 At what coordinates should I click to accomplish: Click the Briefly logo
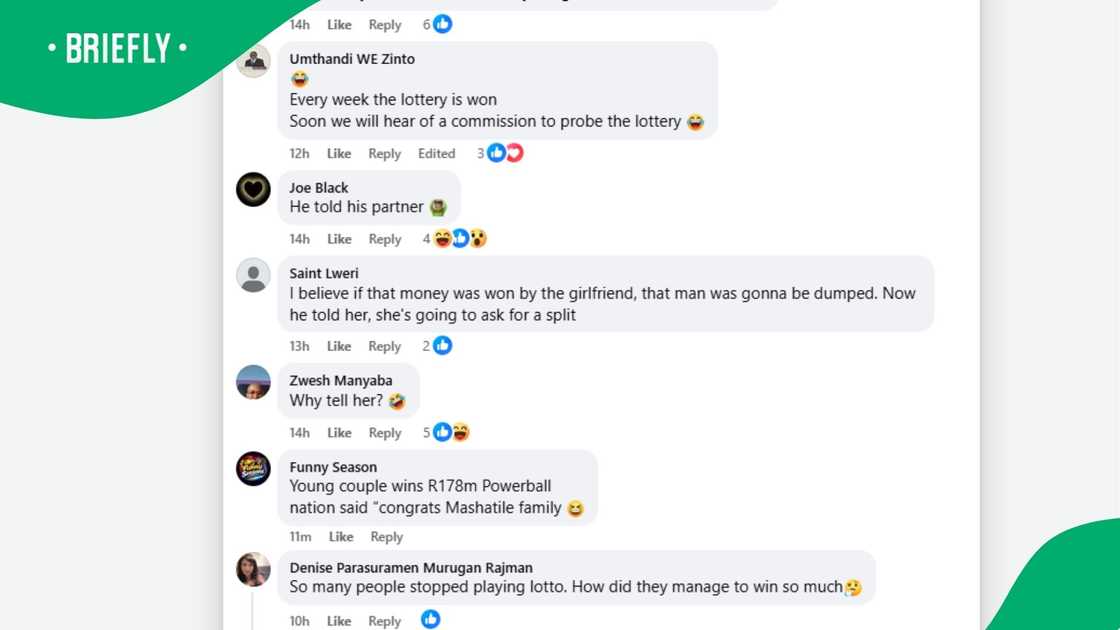[118, 49]
